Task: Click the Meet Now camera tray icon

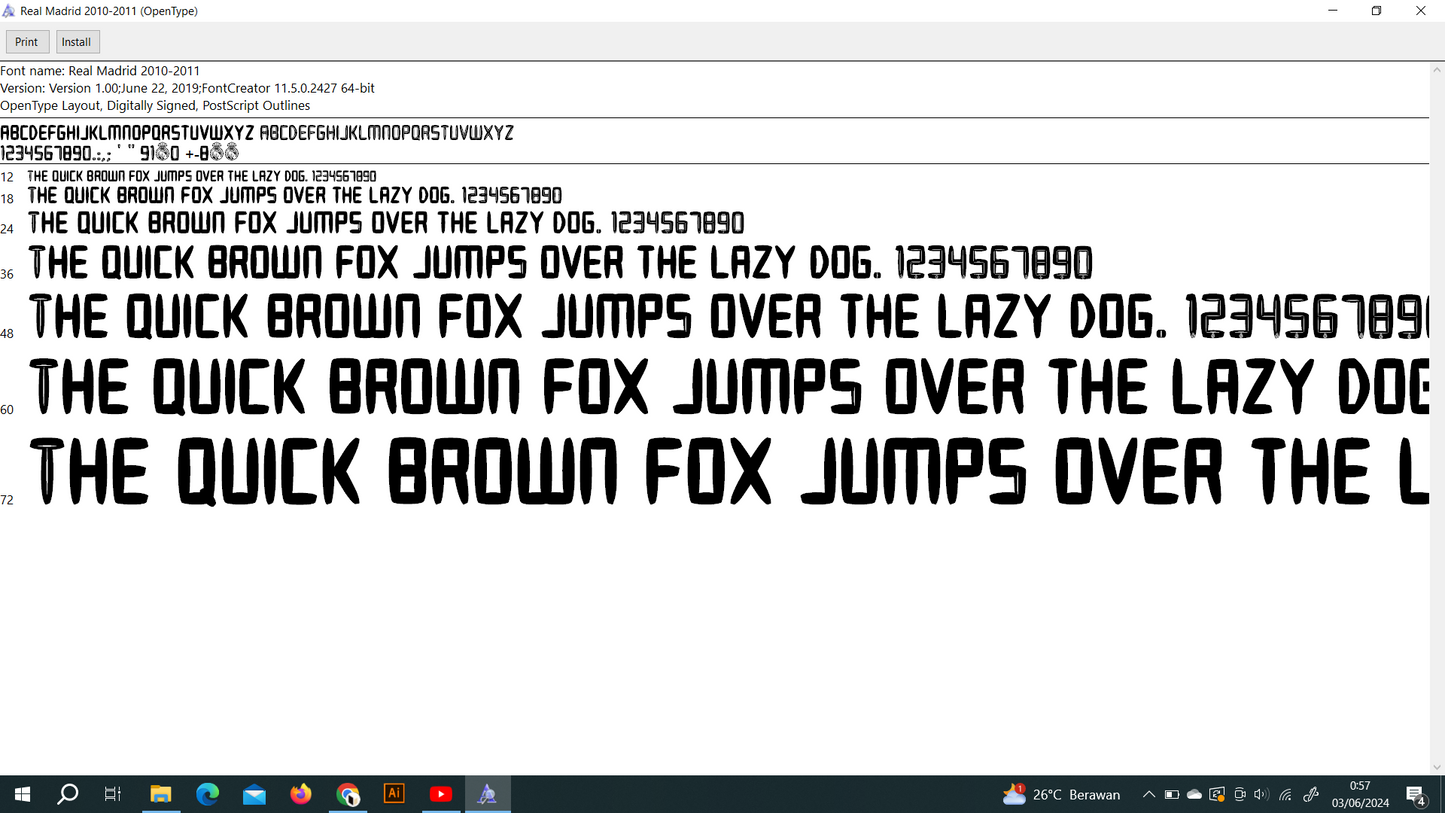Action: coord(1240,795)
